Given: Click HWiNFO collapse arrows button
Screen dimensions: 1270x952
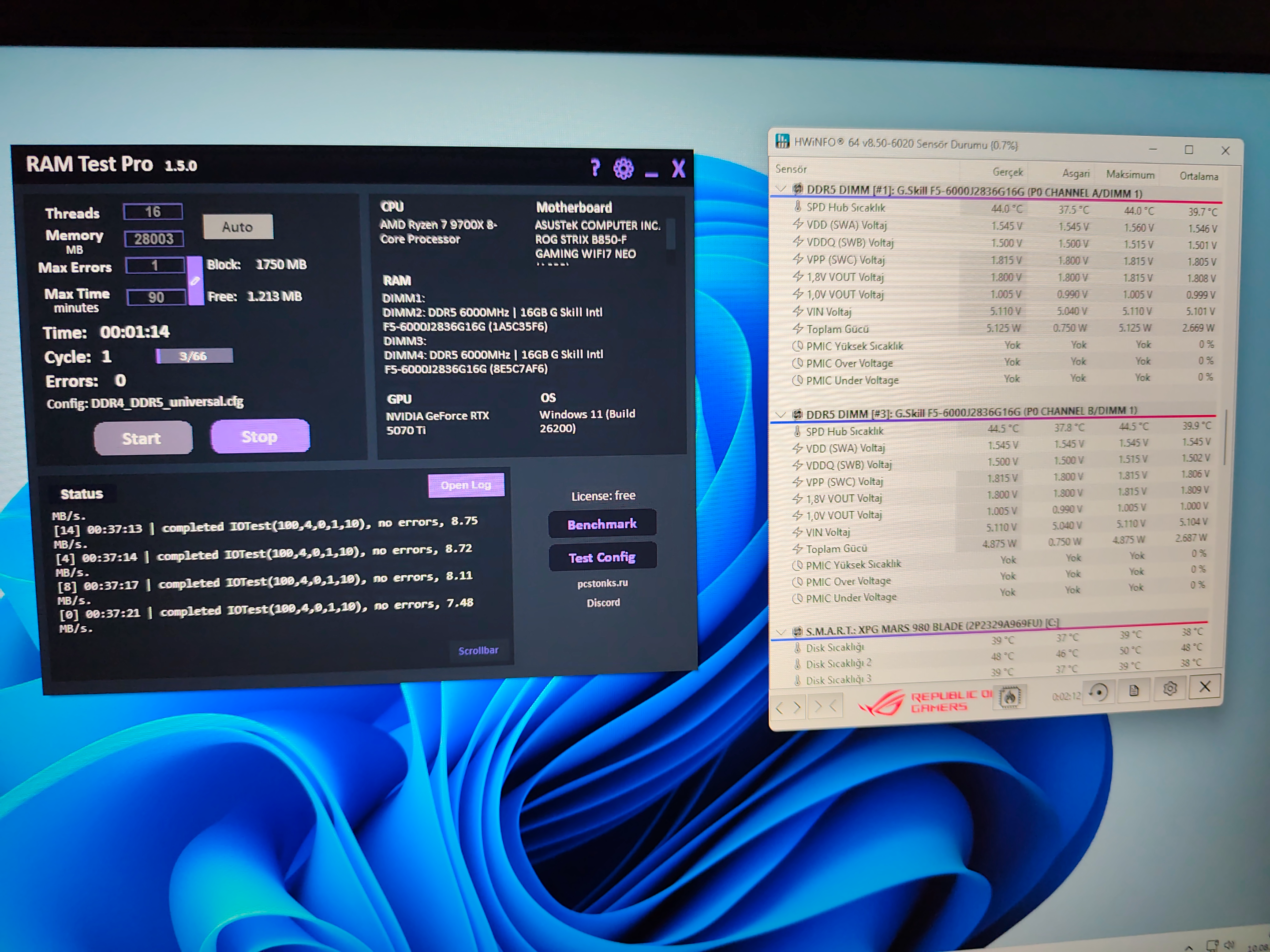Looking at the screenshot, I should click(x=825, y=706).
